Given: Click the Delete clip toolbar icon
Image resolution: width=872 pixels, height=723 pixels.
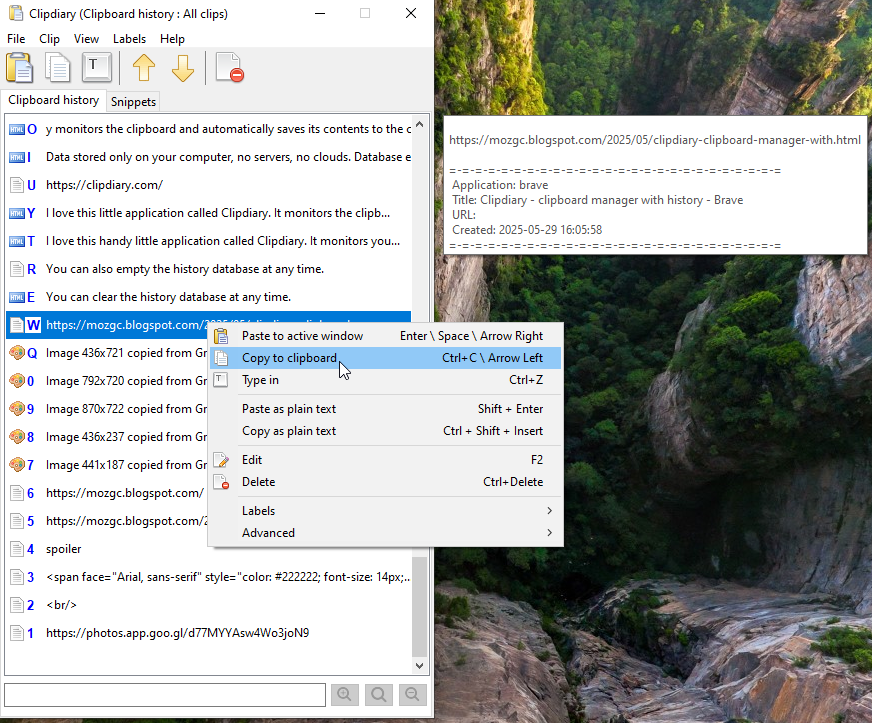Looking at the screenshot, I should point(230,68).
